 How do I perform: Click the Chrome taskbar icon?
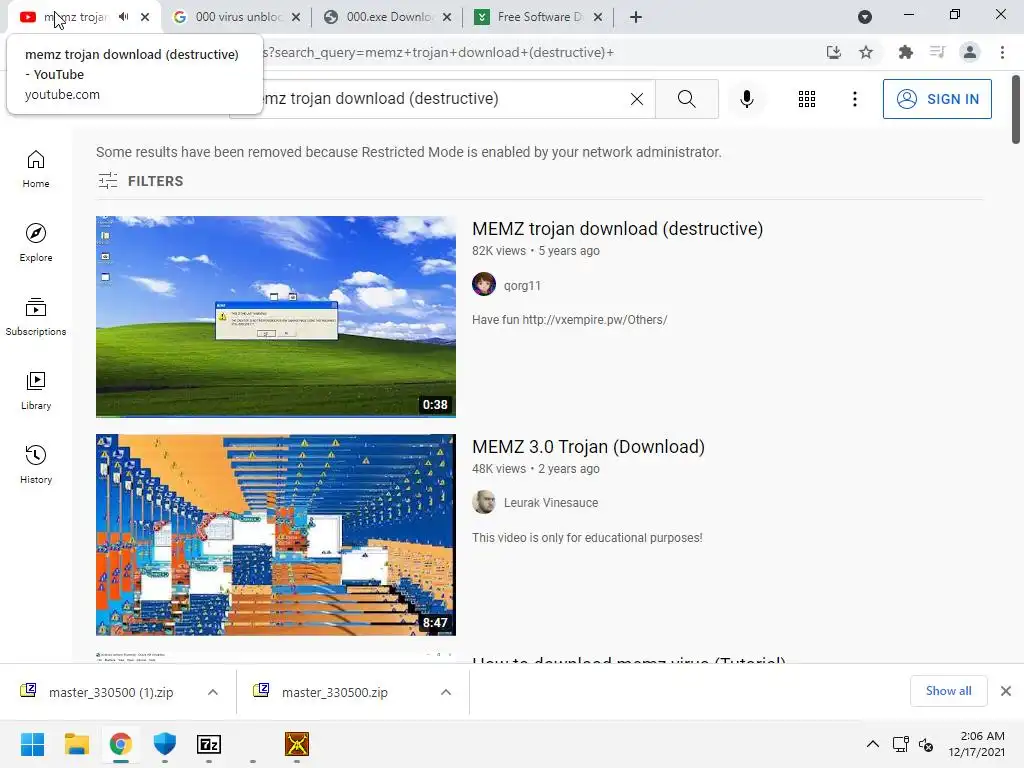coord(121,744)
